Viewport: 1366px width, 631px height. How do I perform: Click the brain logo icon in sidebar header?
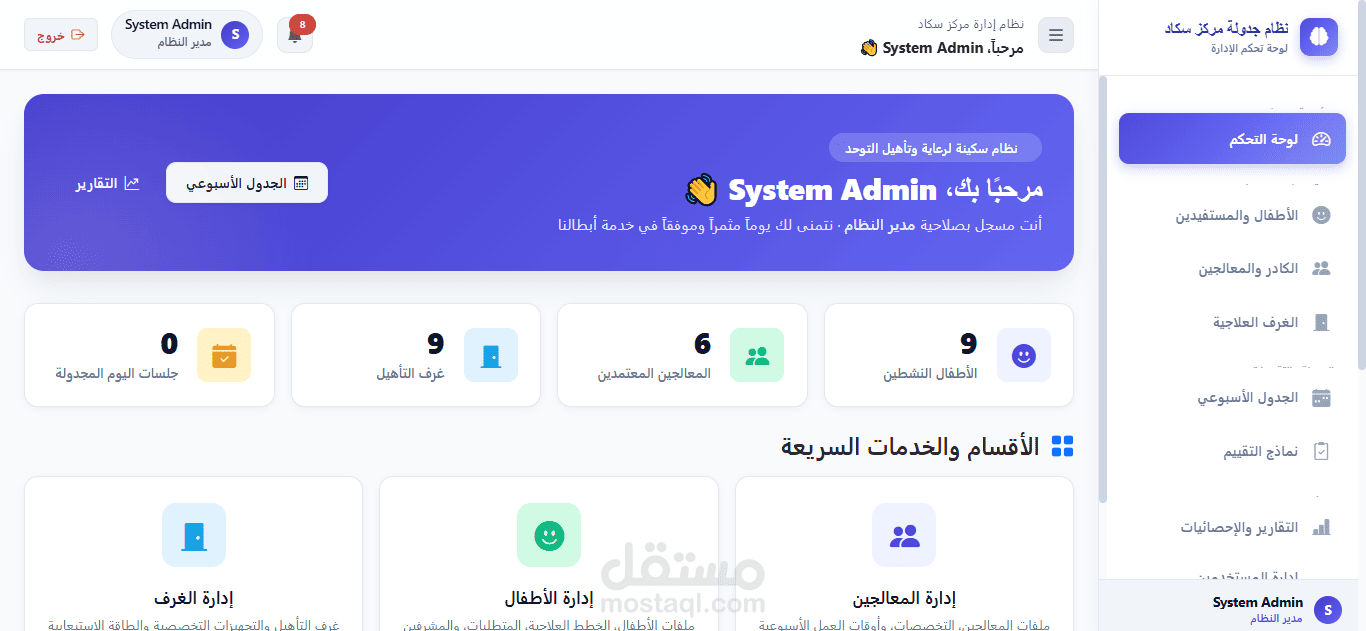pyautogui.click(x=1318, y=36)
